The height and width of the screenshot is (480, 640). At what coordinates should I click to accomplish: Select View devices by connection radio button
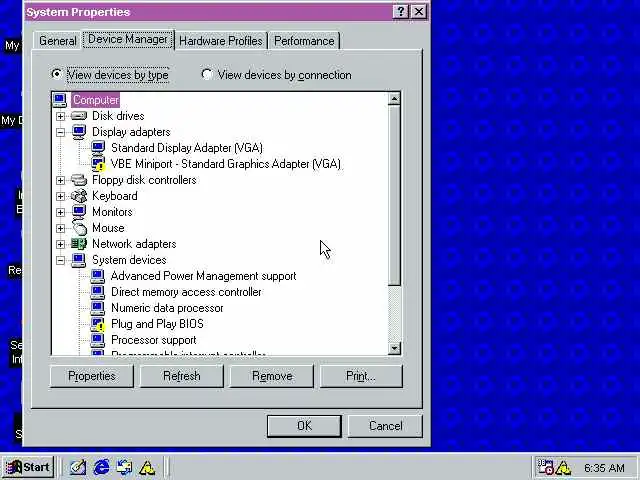pos(207,74)
